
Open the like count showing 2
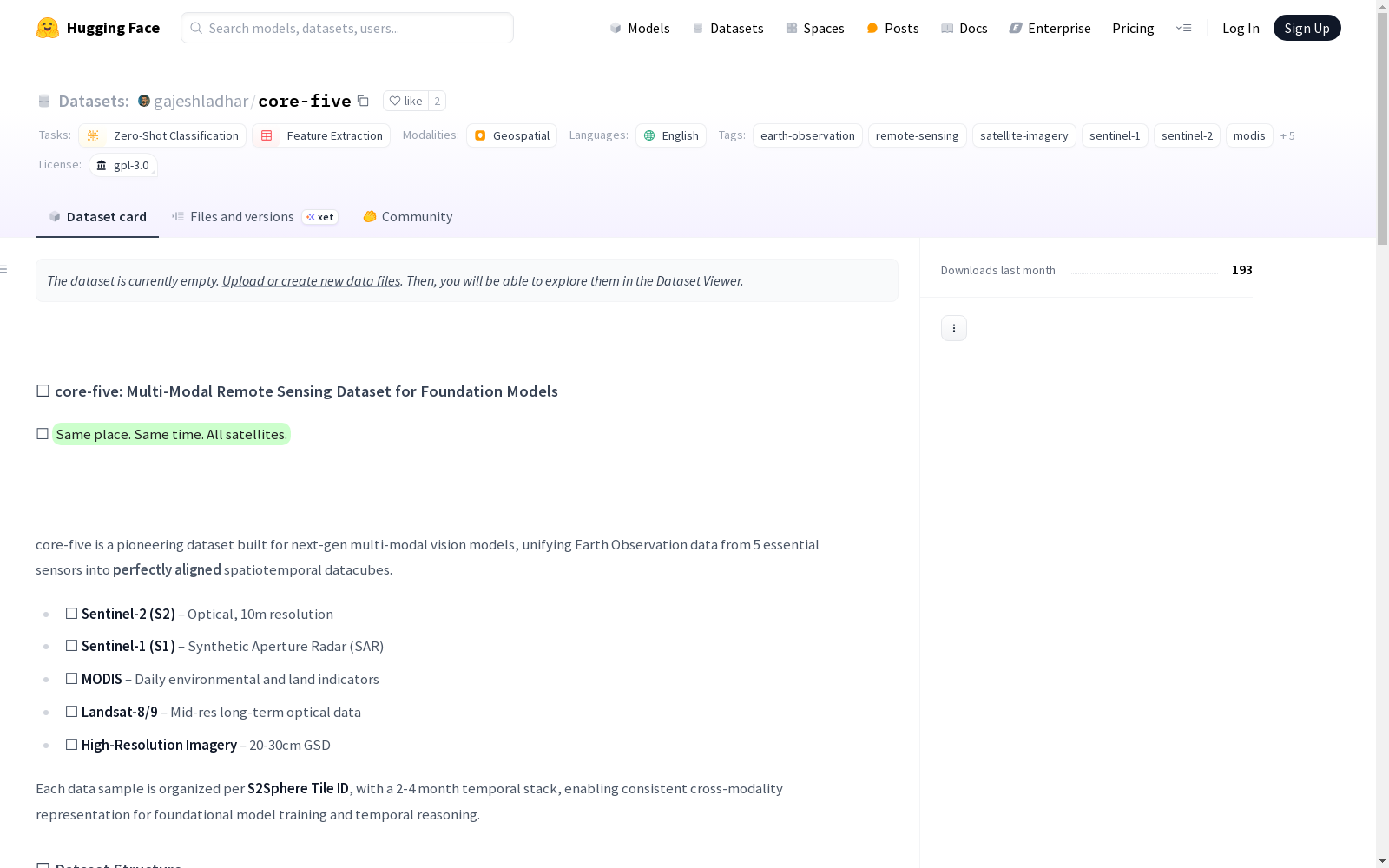click(438, 101)
